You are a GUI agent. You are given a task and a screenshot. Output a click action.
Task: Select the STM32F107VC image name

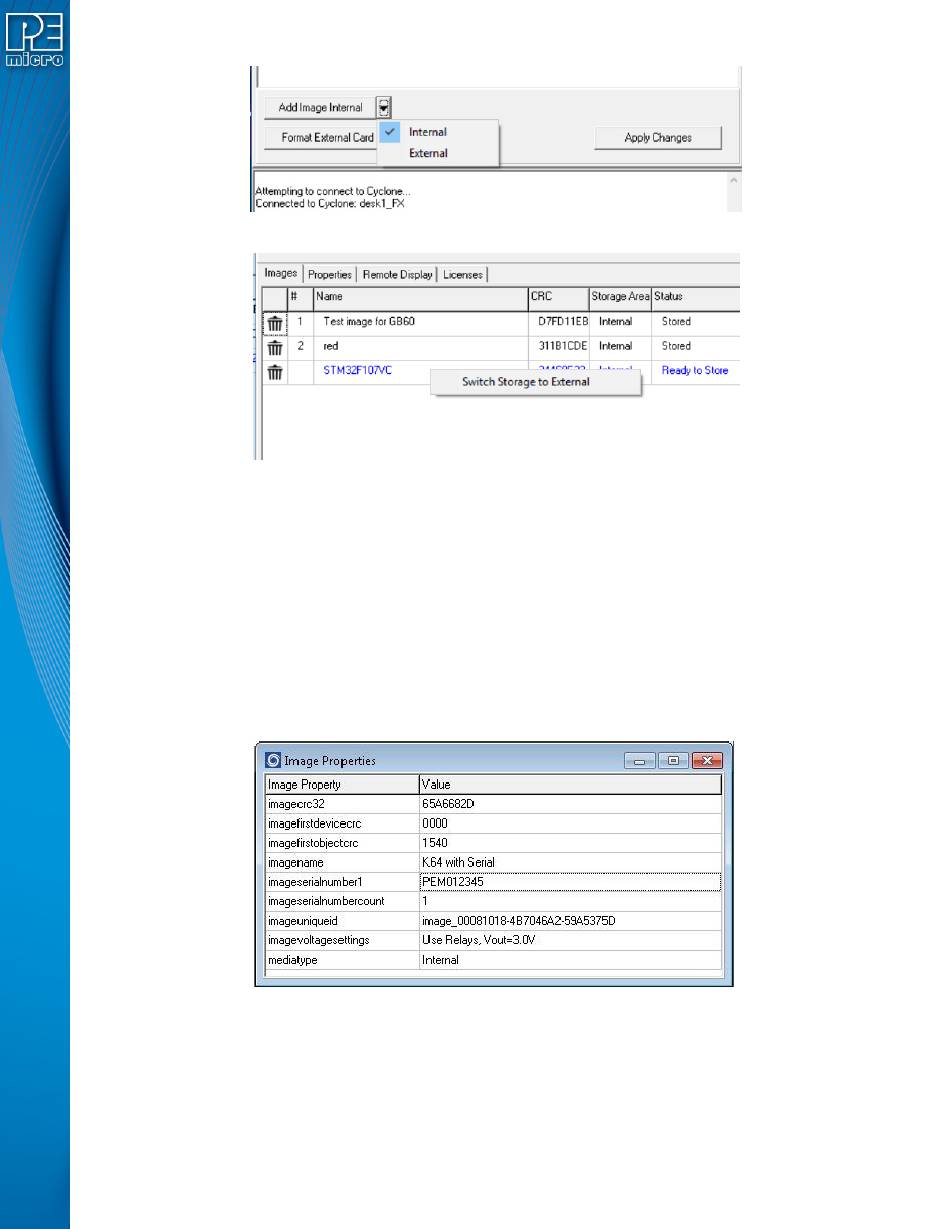point(357,370)
